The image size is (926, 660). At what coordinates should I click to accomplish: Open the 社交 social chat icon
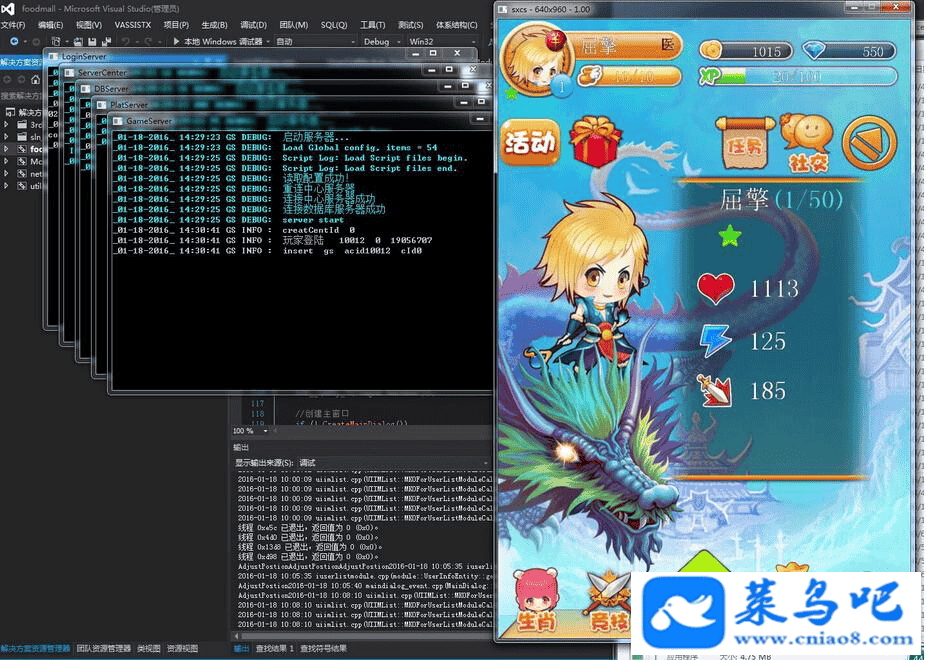806,141
